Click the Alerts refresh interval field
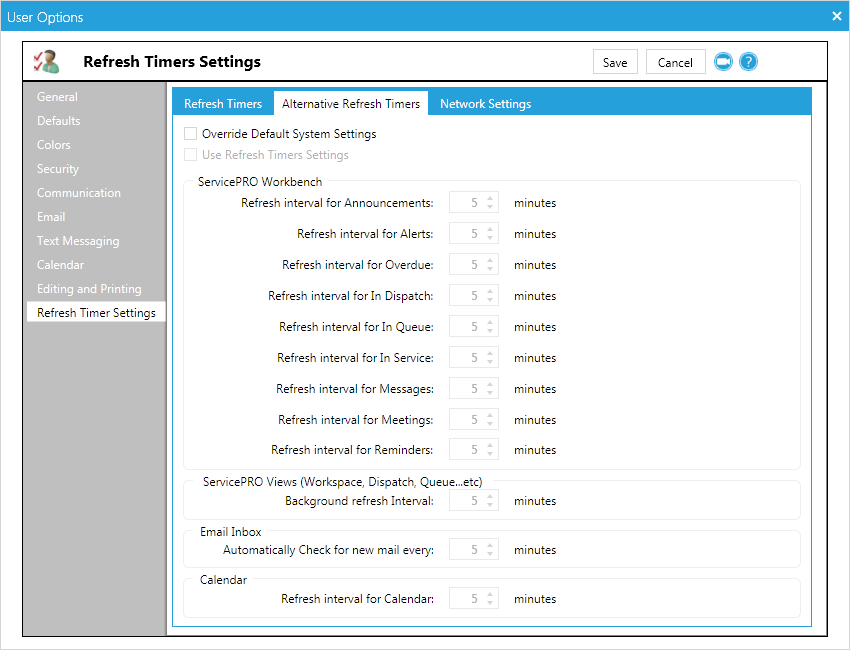 [473, 234]
